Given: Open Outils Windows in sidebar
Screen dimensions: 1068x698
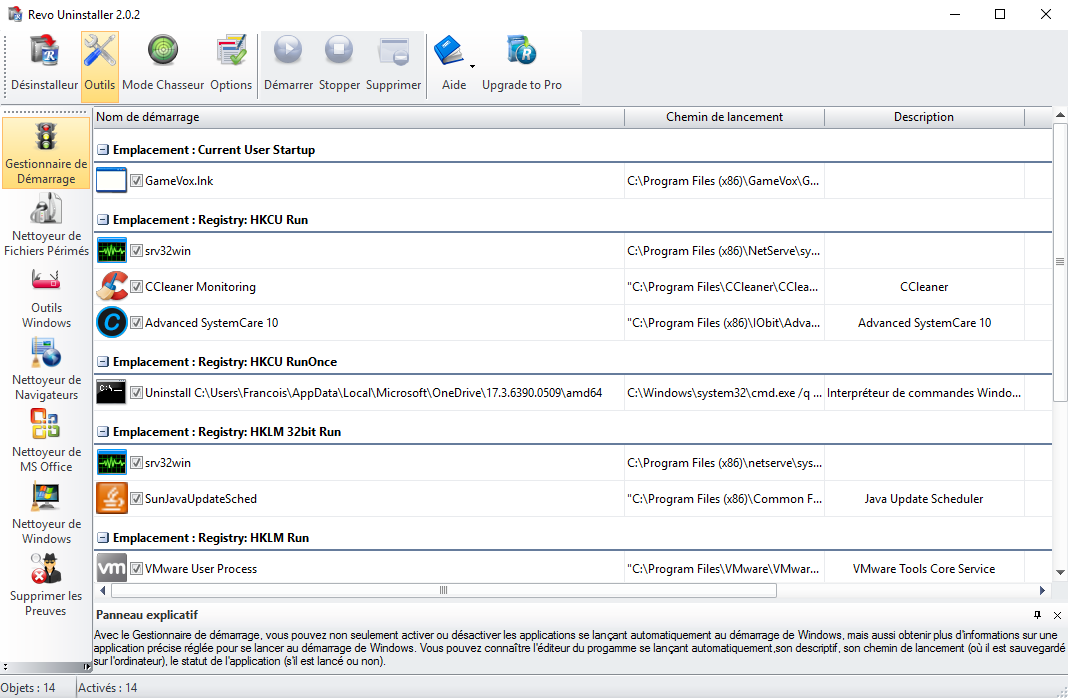Looking at the screenshot, I should point(46,298).
